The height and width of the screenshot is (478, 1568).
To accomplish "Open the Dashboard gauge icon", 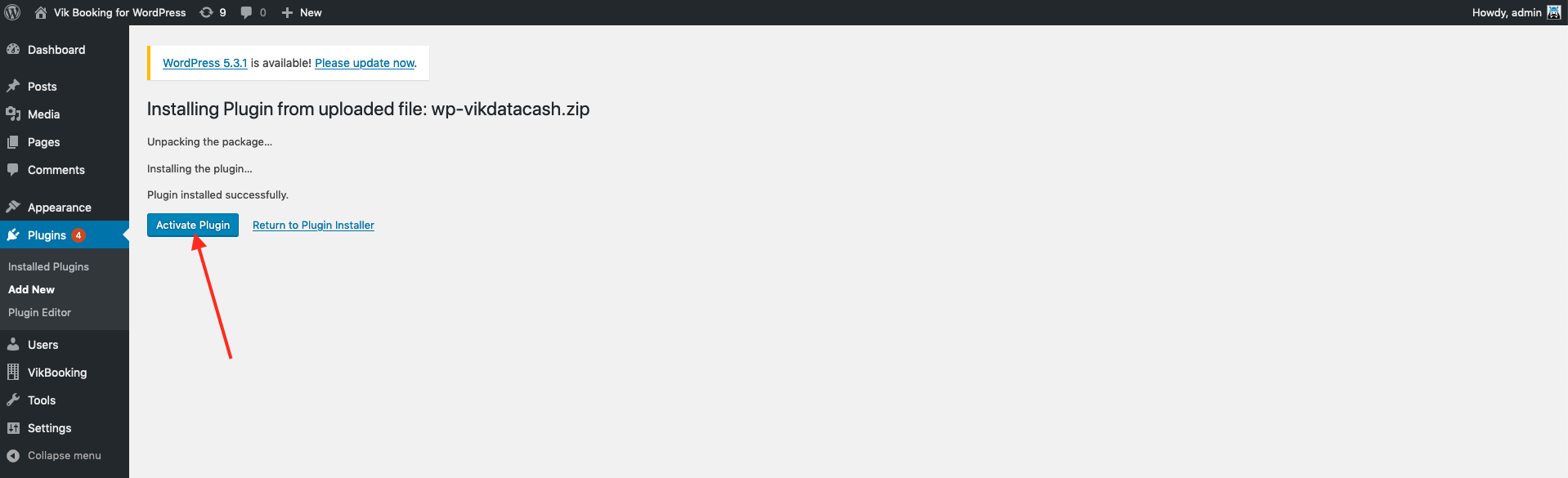I will tap(13, 49).
